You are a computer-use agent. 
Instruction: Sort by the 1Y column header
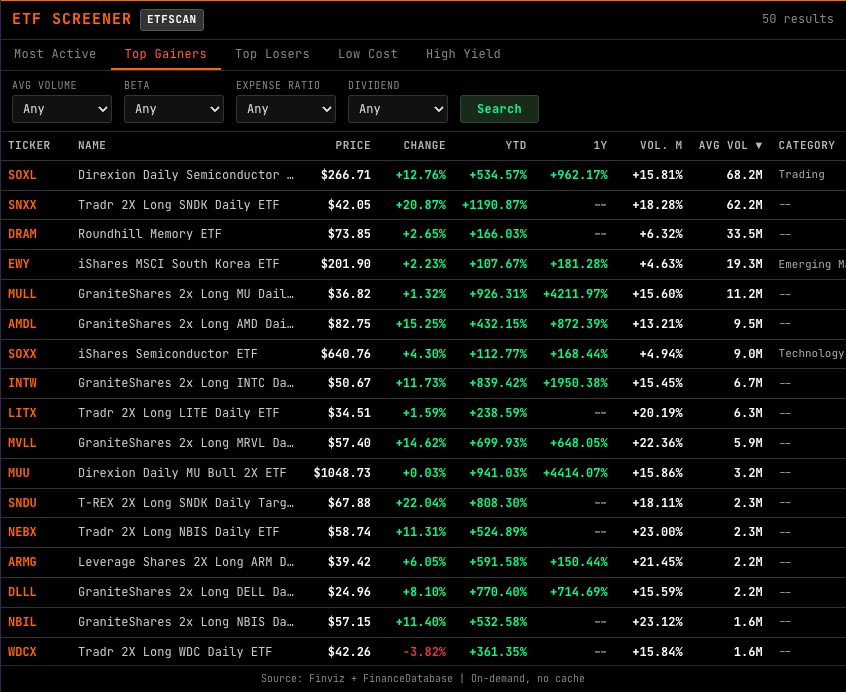pyautogui.click(x=601, y=145)
